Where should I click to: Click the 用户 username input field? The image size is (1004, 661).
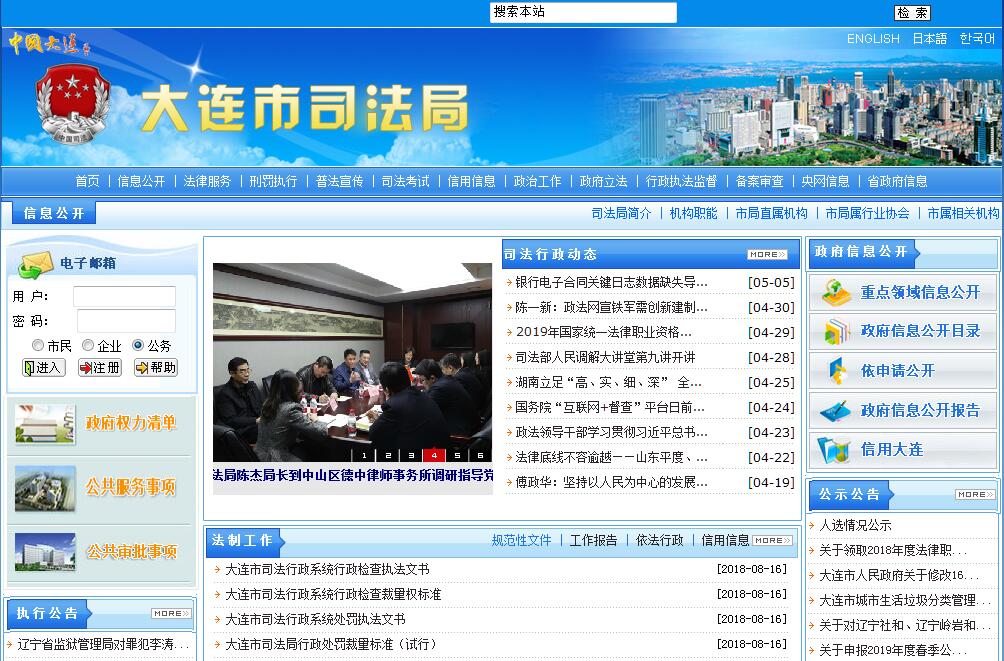coord(124,297)
